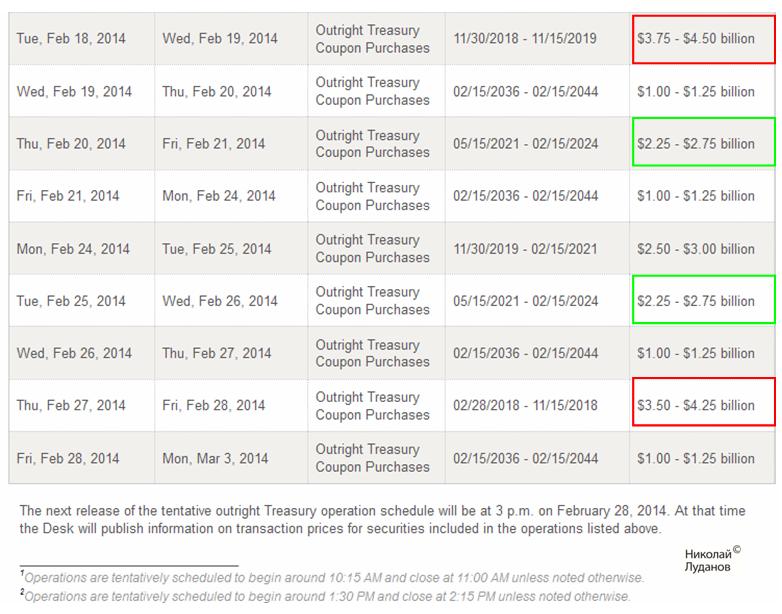Viewport: 782px width, 614px height.
Task: Select the Fri, Feb 28, 2014 settlement date cell
Action: click(x=214, y=406)
